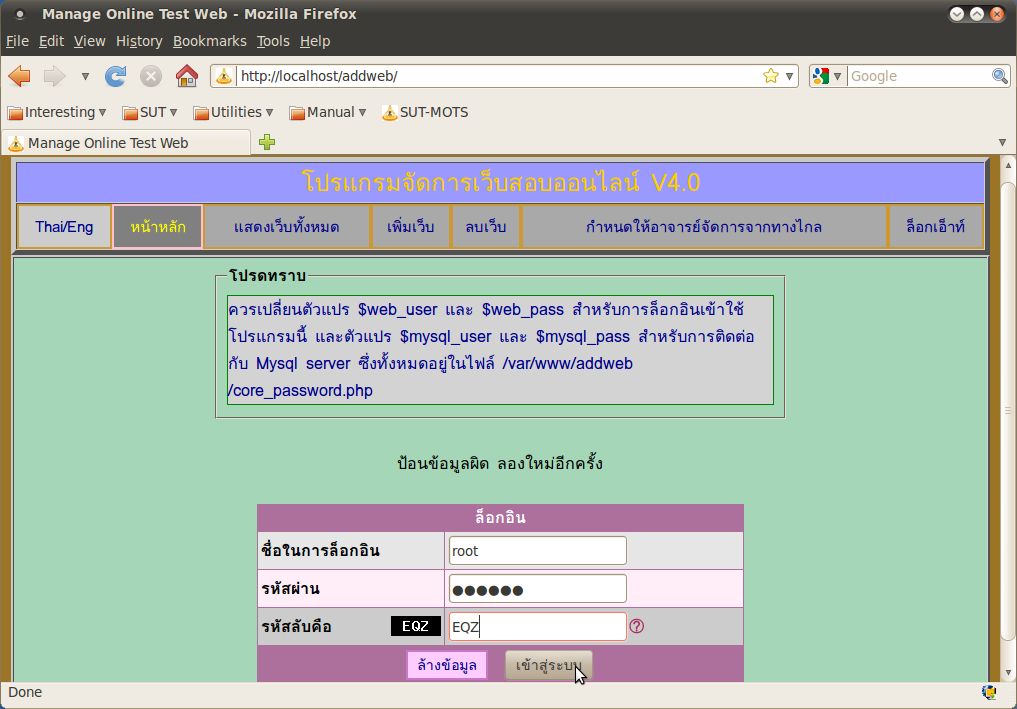Expand the SUT bookmarks folder
This screenshot has width=1017, height=709.
coord(150,112)
